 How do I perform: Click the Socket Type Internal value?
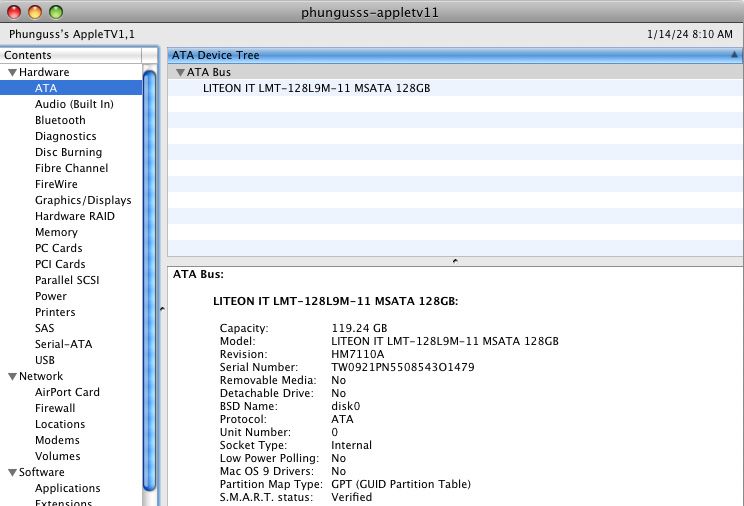click(x=352, y=445)
